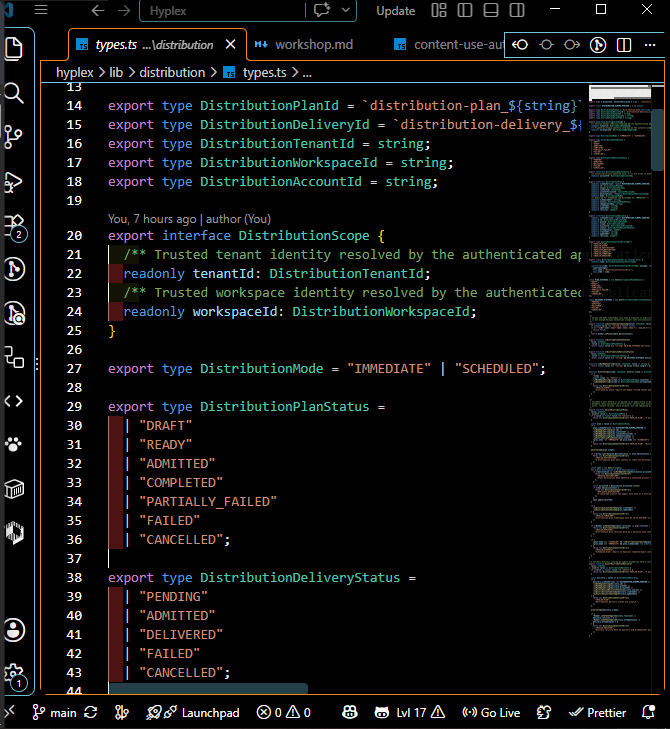Open notifications bell in status bar

(x=648, y=712)
